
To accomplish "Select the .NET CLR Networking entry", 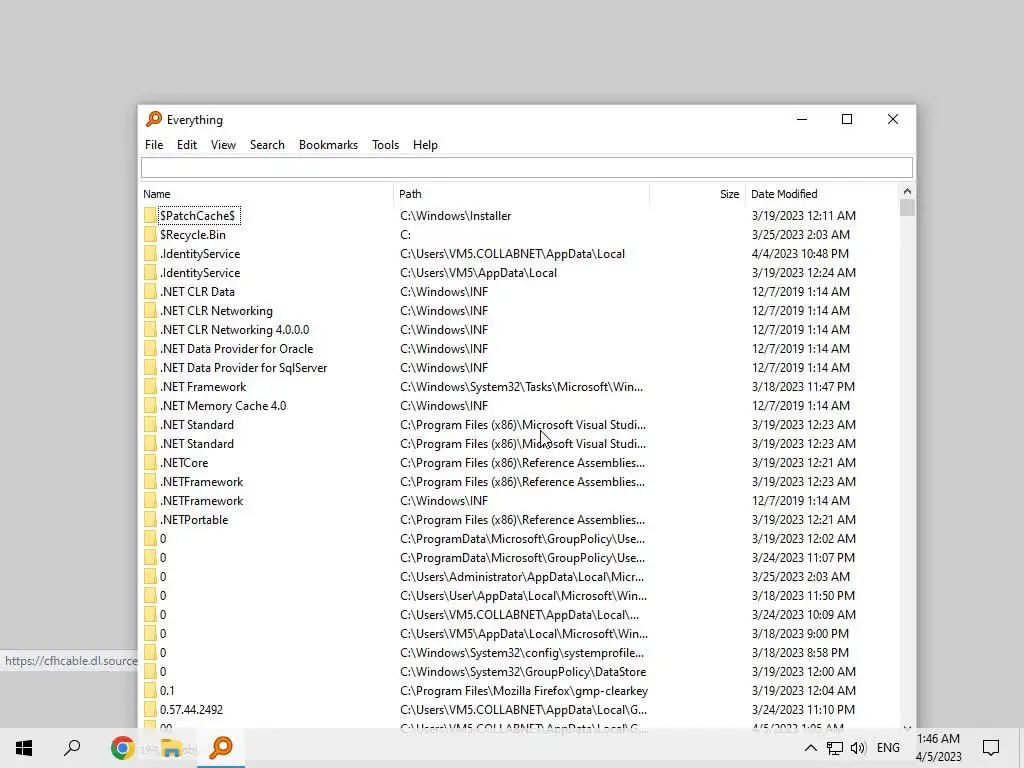I will point(216,311).
